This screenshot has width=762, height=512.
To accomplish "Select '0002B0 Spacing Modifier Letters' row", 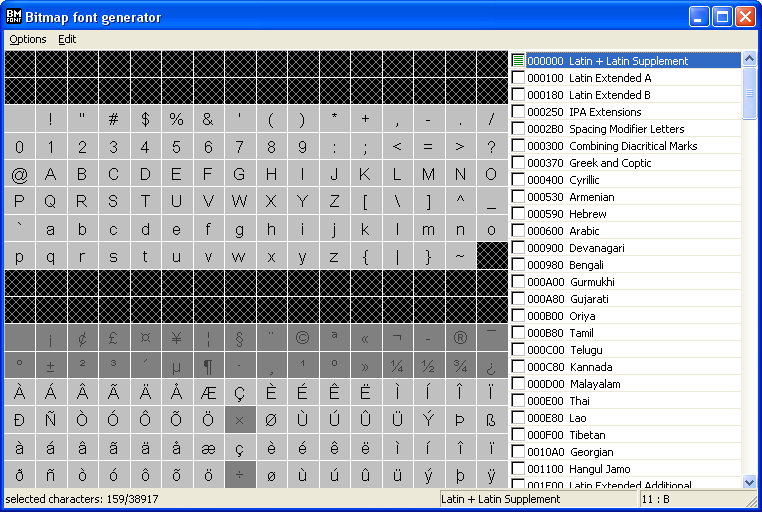I will (x=626, y=129).
